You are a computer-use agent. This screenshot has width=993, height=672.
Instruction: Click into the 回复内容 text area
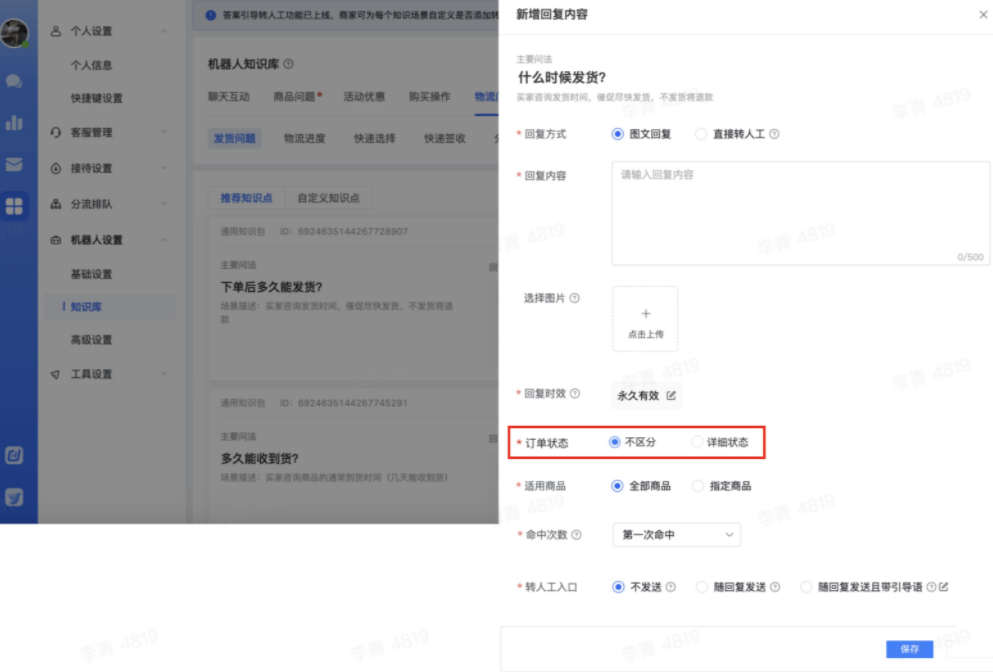point(800,213)
